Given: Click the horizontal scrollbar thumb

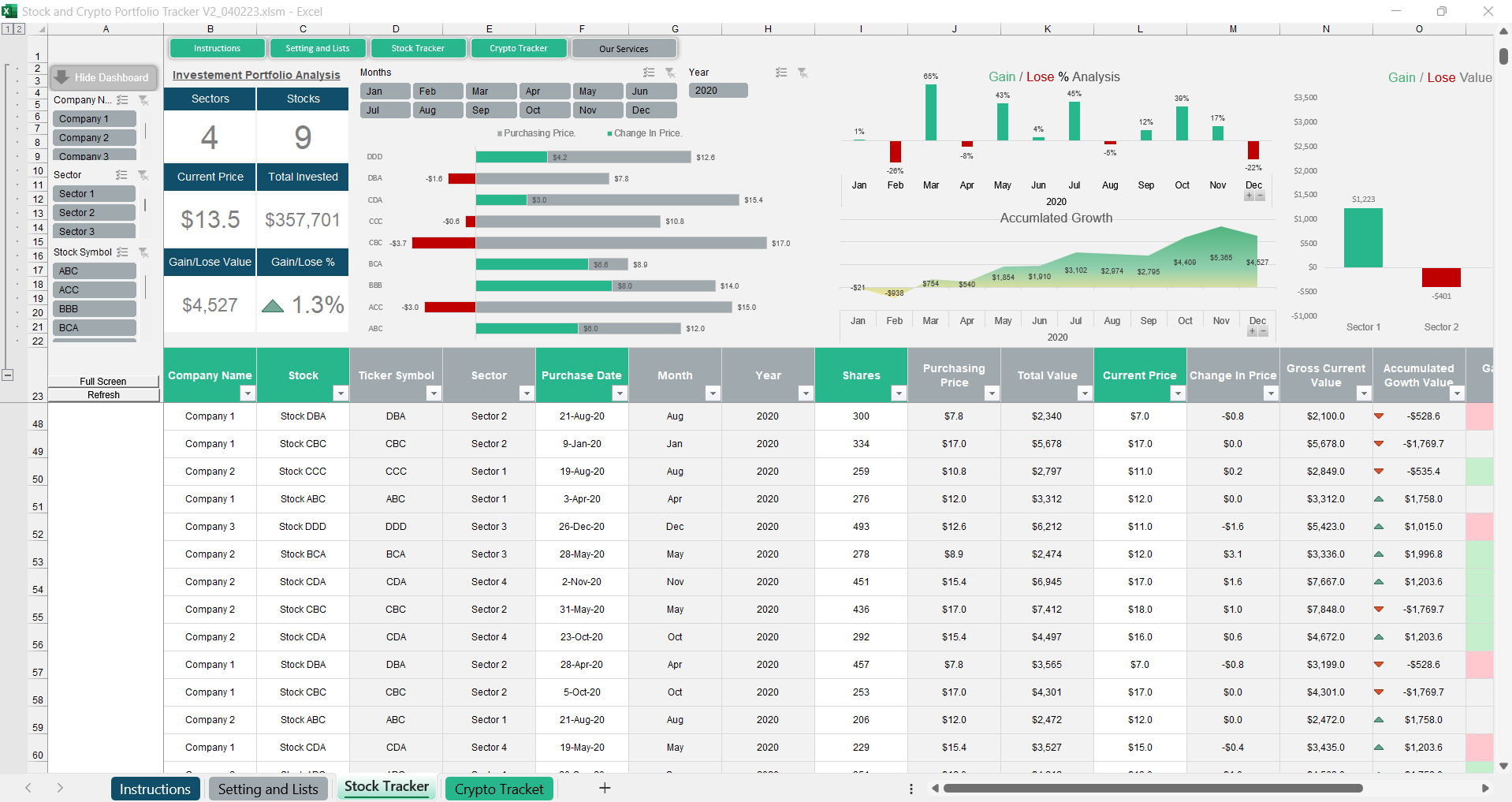Looking at the screenshot, I should point(1153,788).
